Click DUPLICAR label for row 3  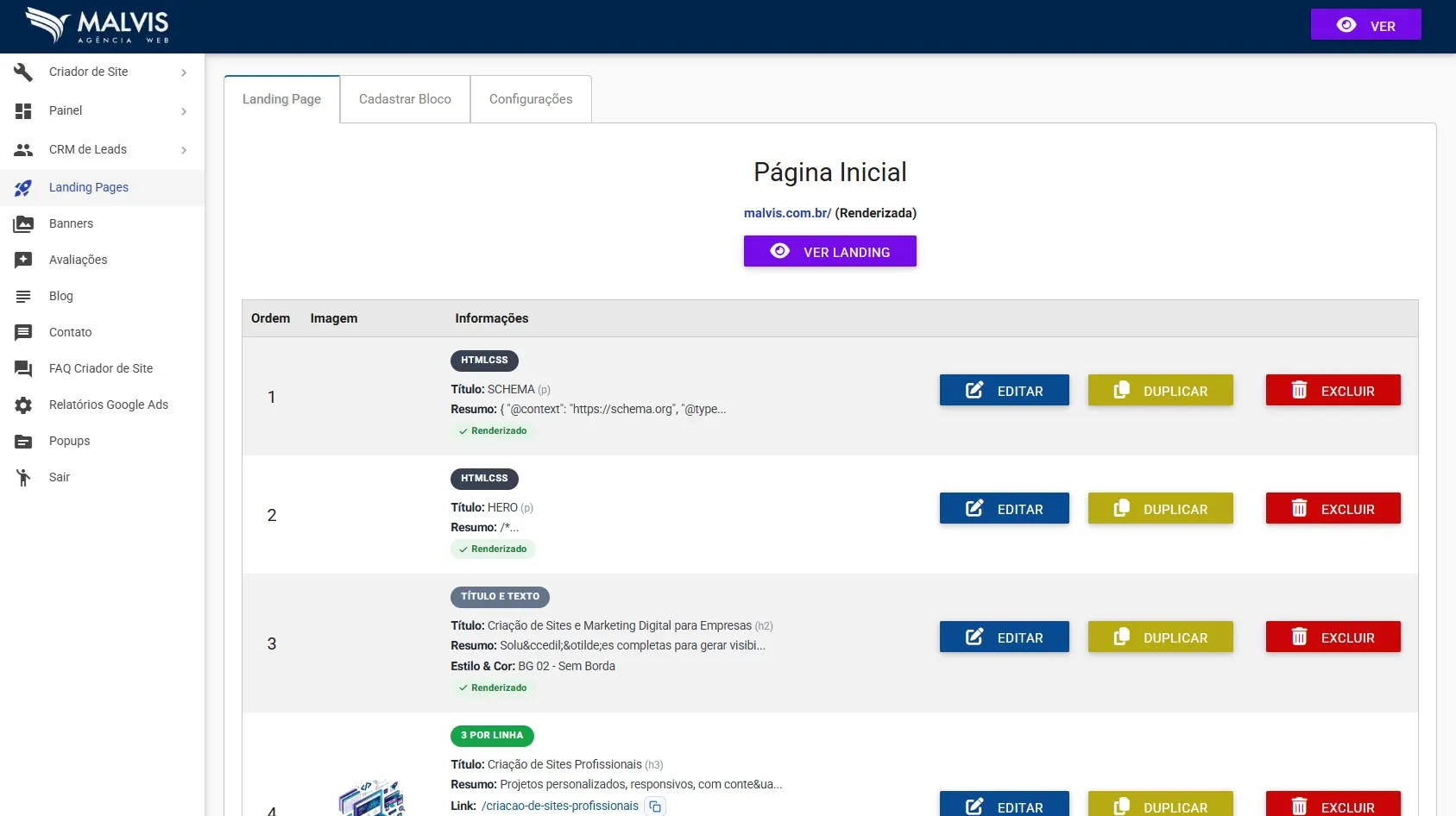1176,638
